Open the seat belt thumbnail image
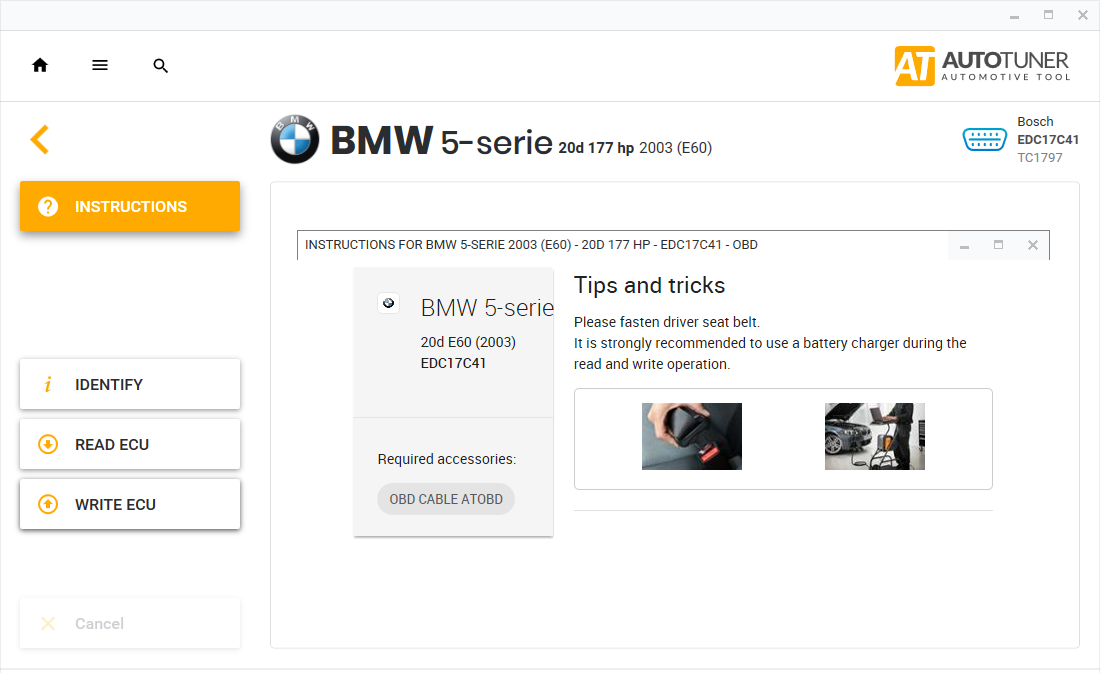The height and width of the screenshot is (673, 1100). (x=692, y=436)
